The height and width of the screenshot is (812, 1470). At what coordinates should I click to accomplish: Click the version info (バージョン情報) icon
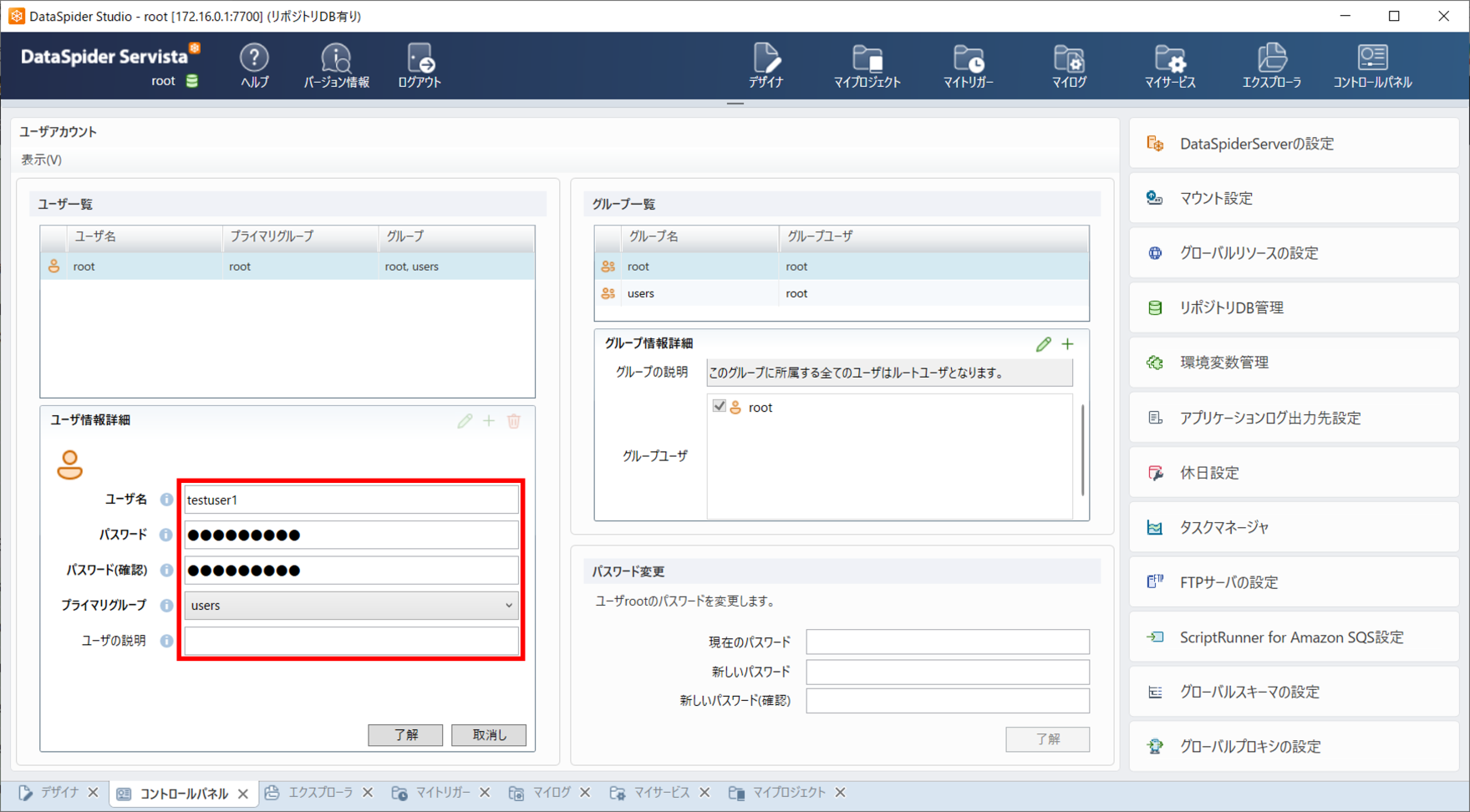point(336,65)
